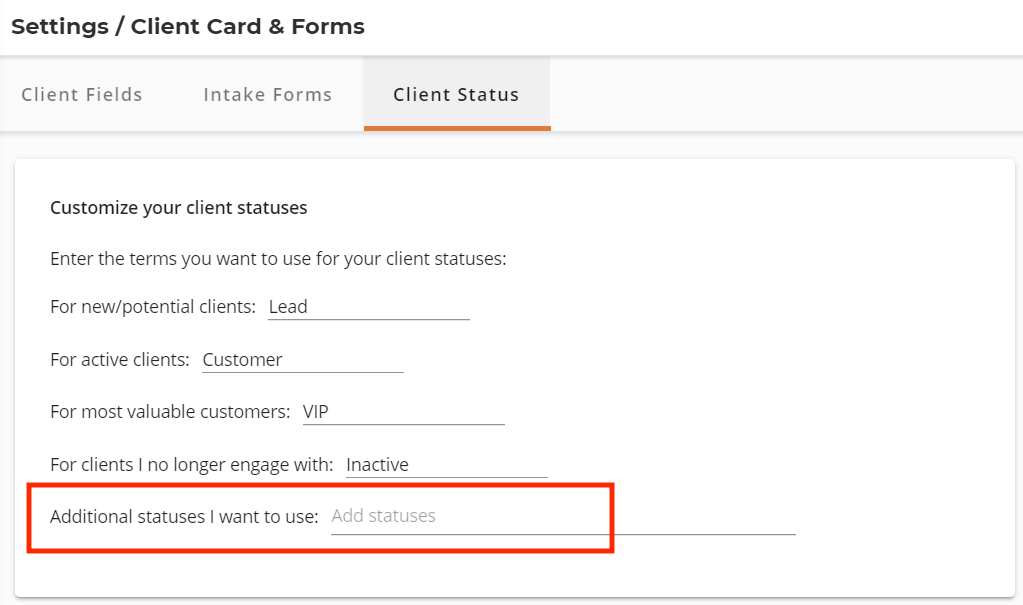Screen dimensions: 1023x605
Task: Click the 'For new/potential clients:' label
Action: (x=153, y=307)
